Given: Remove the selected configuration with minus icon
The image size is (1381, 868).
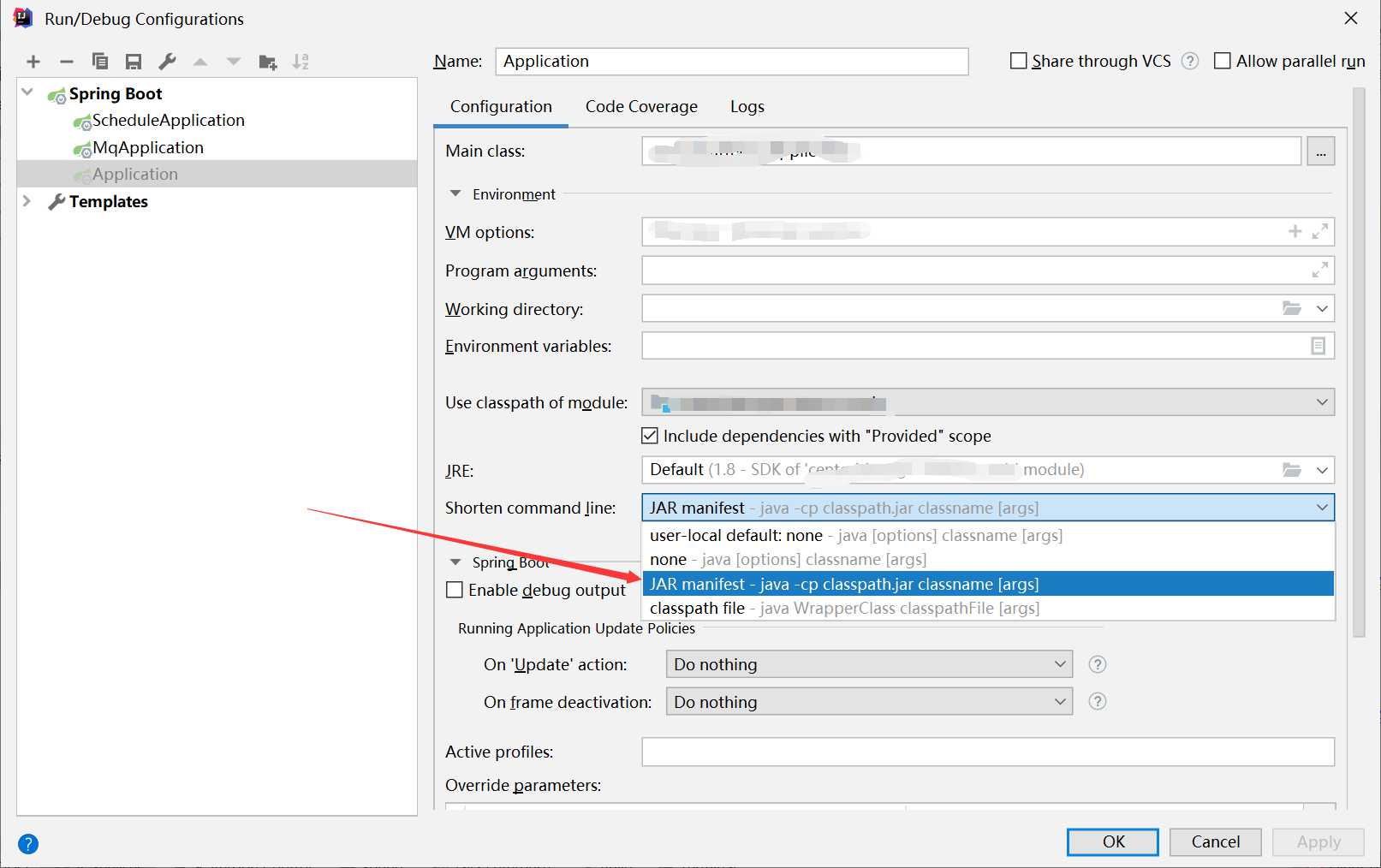Looking at the screenshot, I should tap(67, 62).
